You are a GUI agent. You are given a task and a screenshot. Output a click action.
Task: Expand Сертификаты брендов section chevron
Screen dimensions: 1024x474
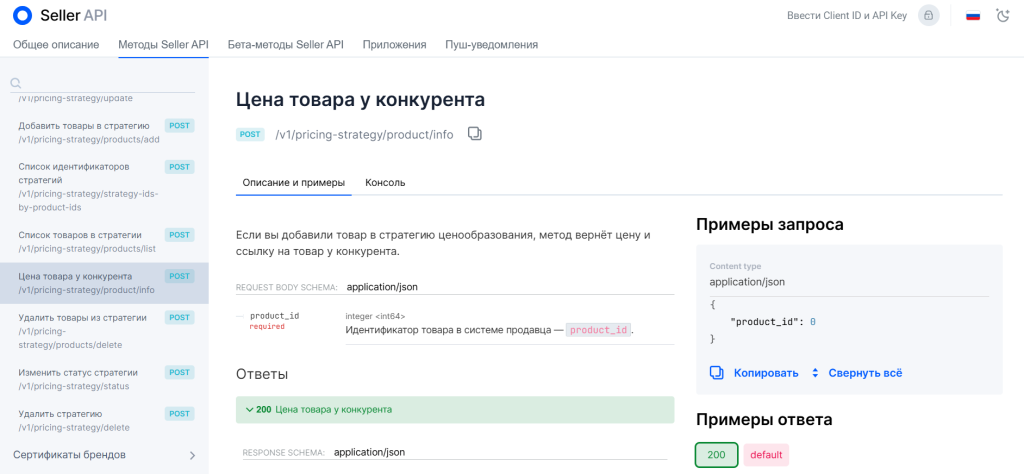(192, 455)
